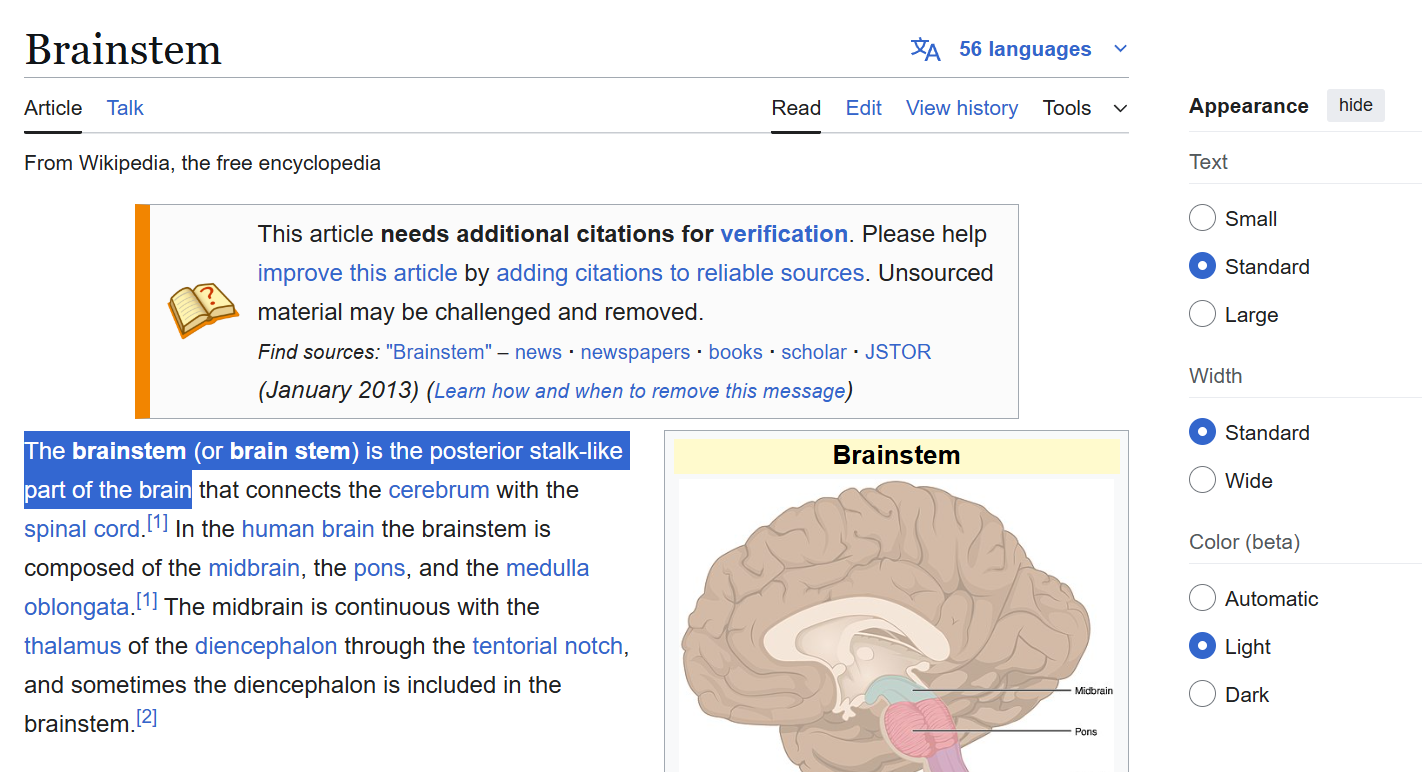Open citation [2] after brainstem
The height and width of the screenshot is (772, 1422).
coord(146,718)
